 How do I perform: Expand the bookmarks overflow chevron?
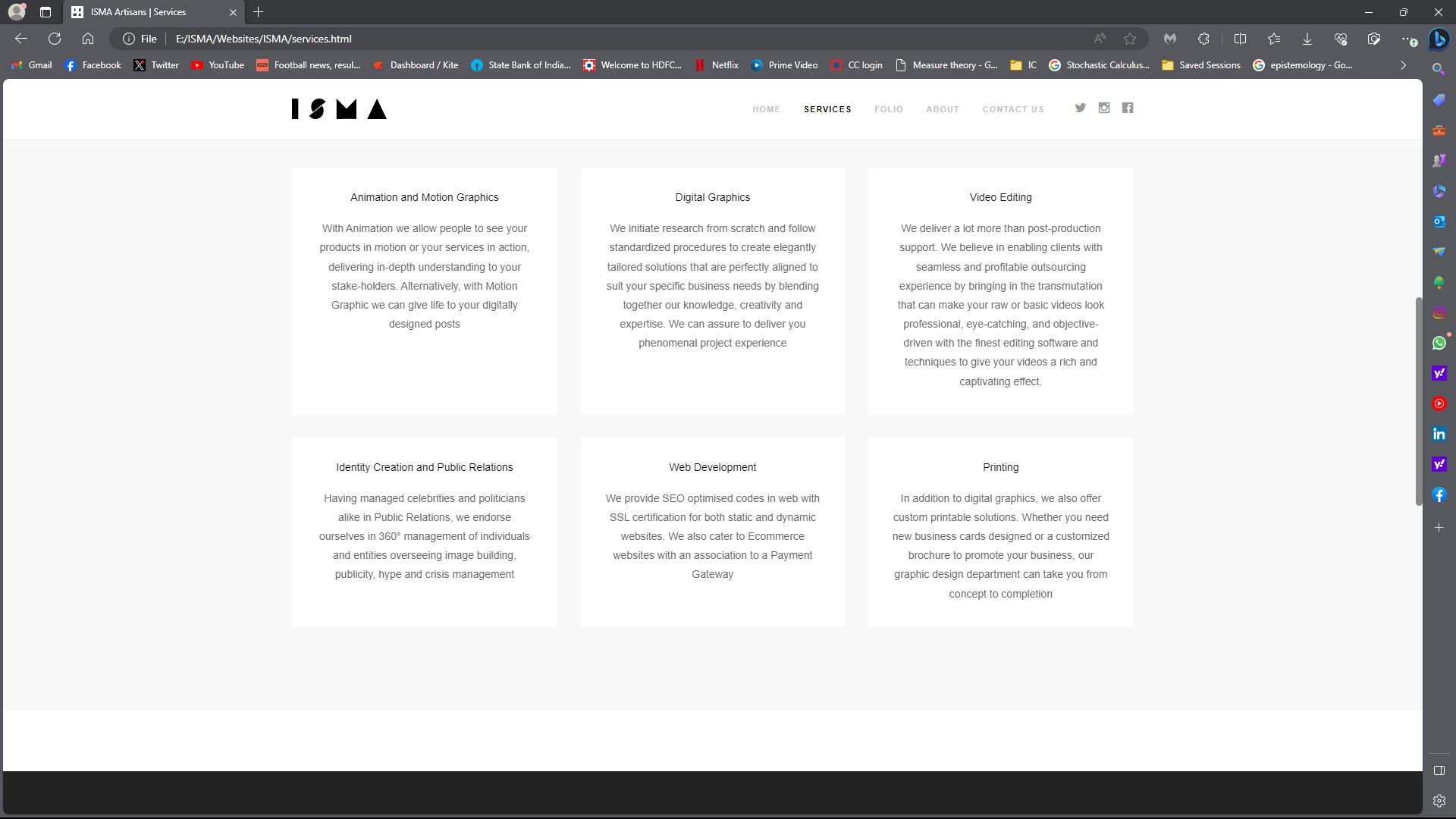(1403, 65)
